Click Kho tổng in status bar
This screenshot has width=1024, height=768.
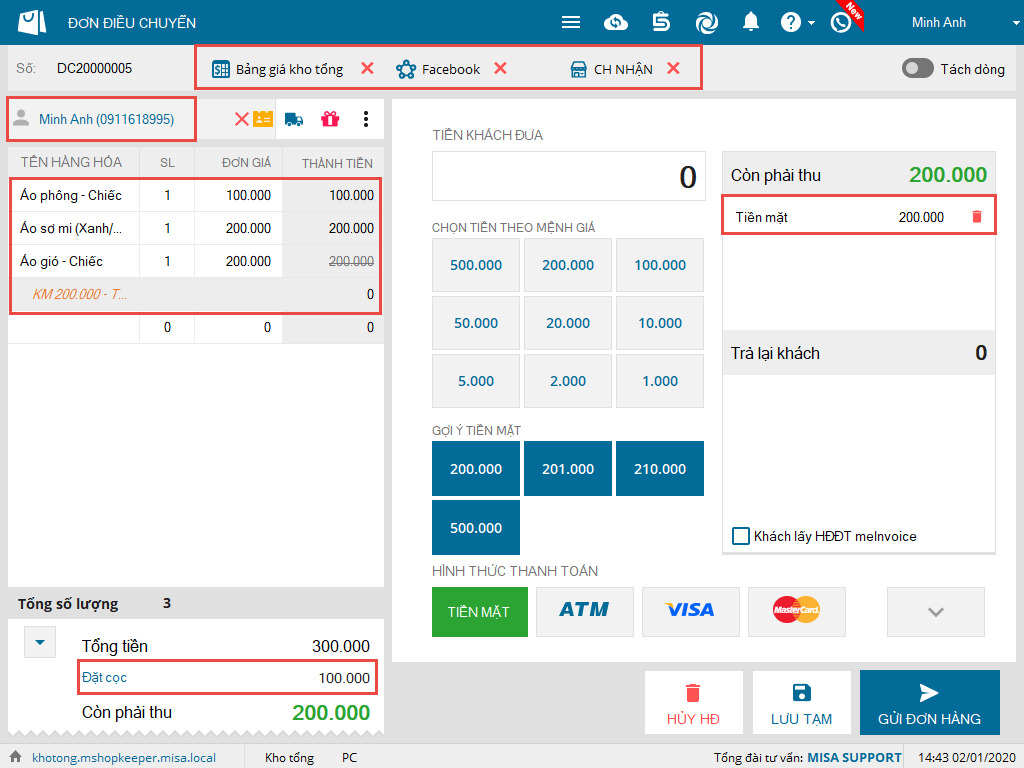289,758
